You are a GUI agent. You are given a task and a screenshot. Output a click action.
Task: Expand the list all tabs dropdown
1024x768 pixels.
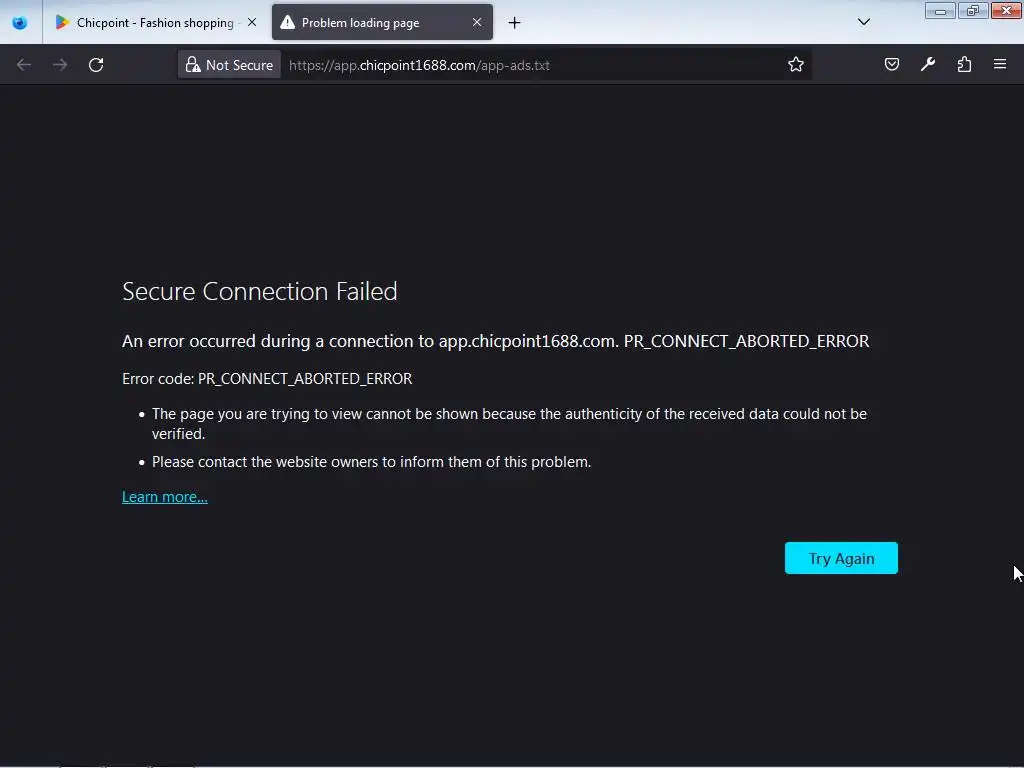(864, 22)
